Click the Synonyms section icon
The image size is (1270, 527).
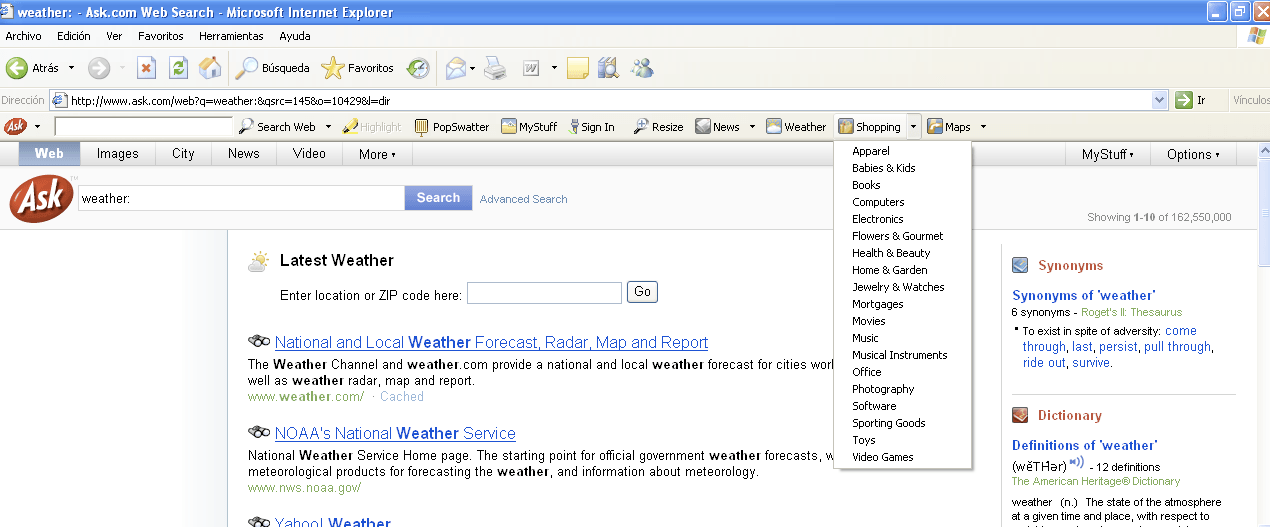1020,265
